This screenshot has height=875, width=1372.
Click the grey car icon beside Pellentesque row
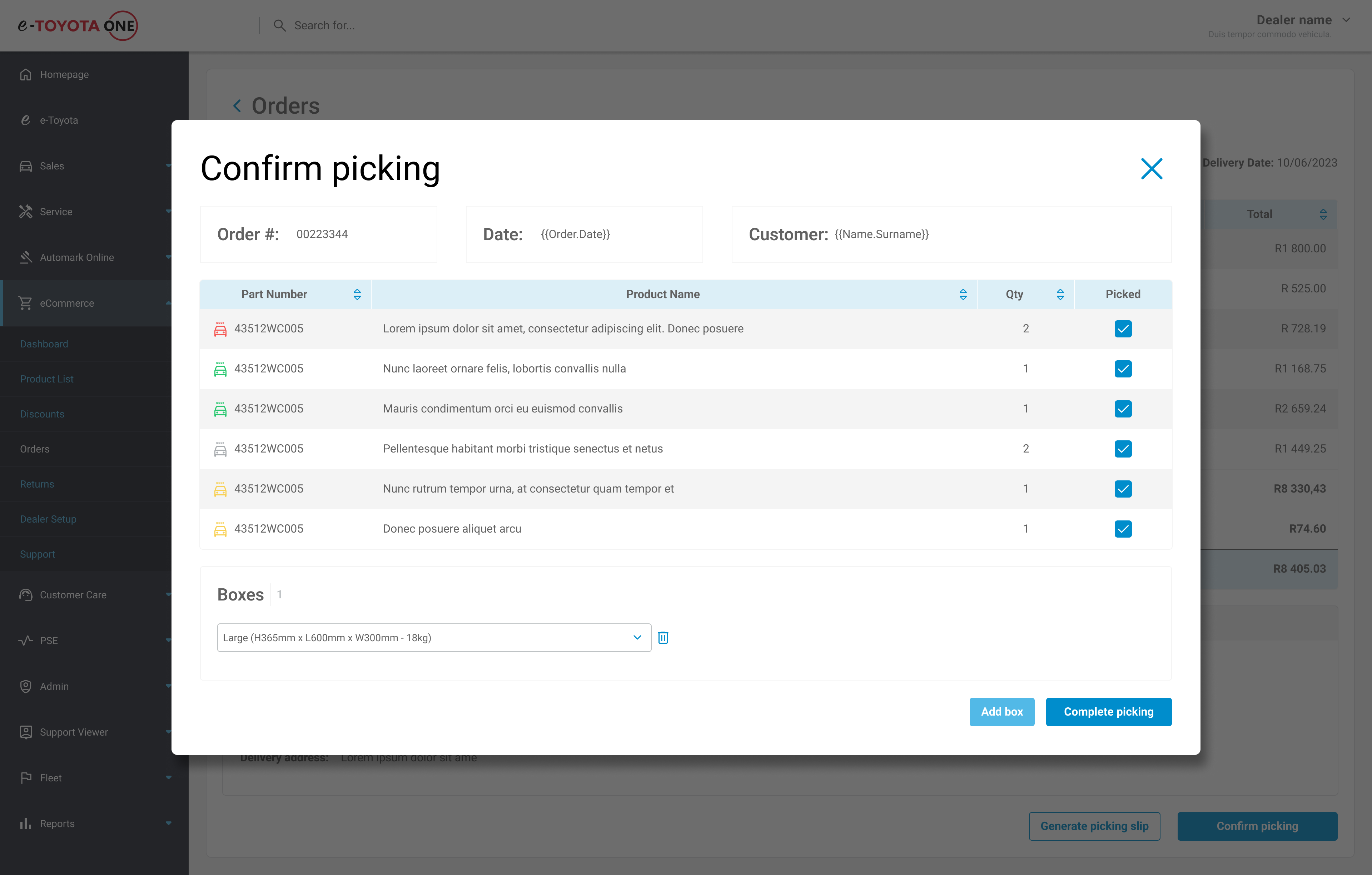(x=220, y=449)
